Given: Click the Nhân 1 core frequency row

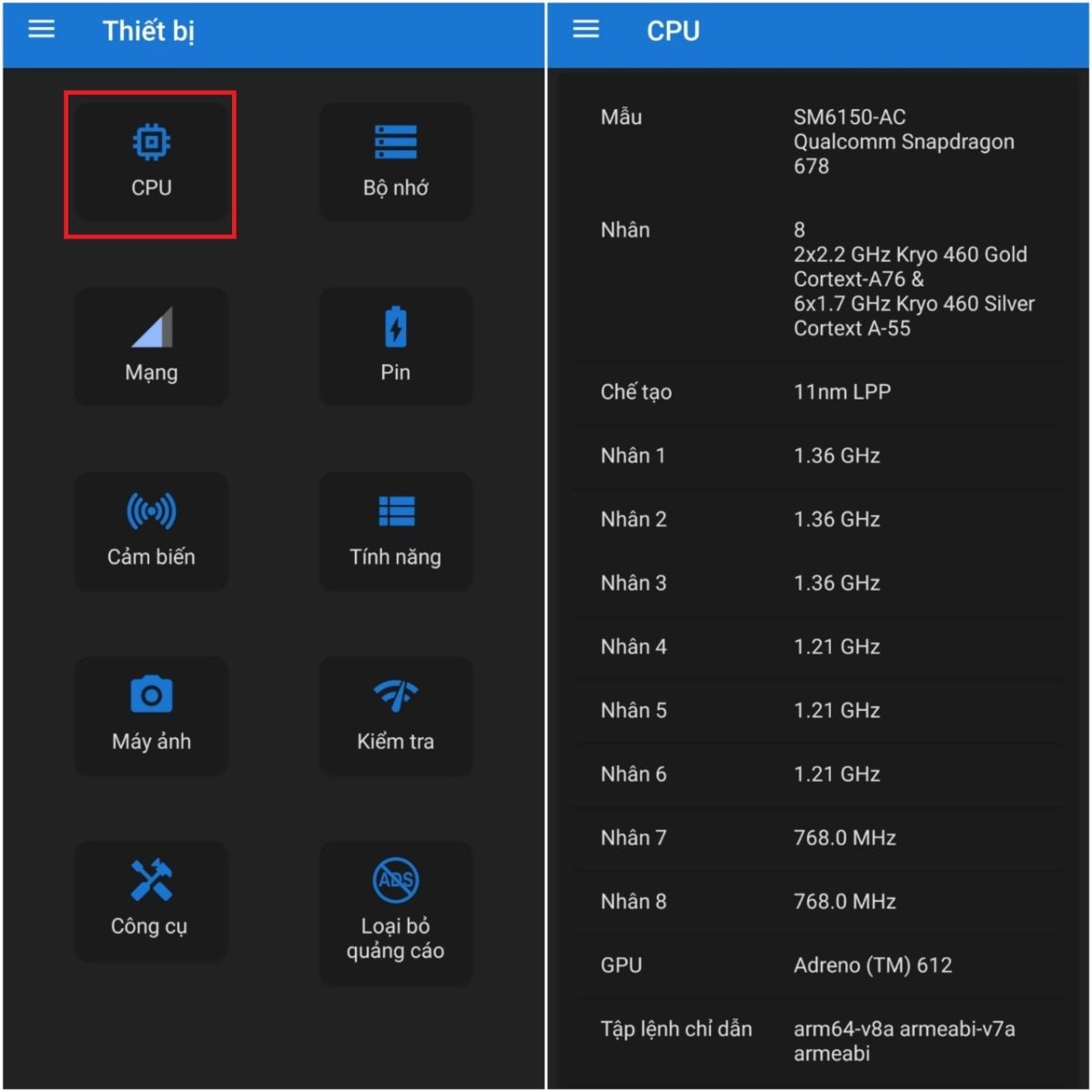Looking at the screenshot, I should [x=819, y=455].
